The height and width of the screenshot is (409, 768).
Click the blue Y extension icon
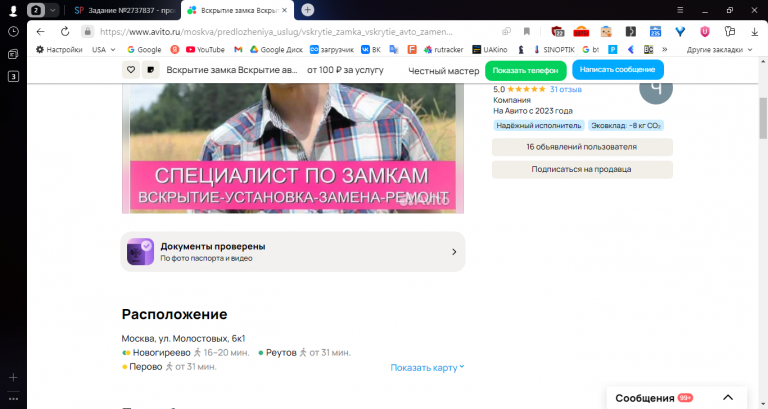pyautogui.click(x=680, y=31)
